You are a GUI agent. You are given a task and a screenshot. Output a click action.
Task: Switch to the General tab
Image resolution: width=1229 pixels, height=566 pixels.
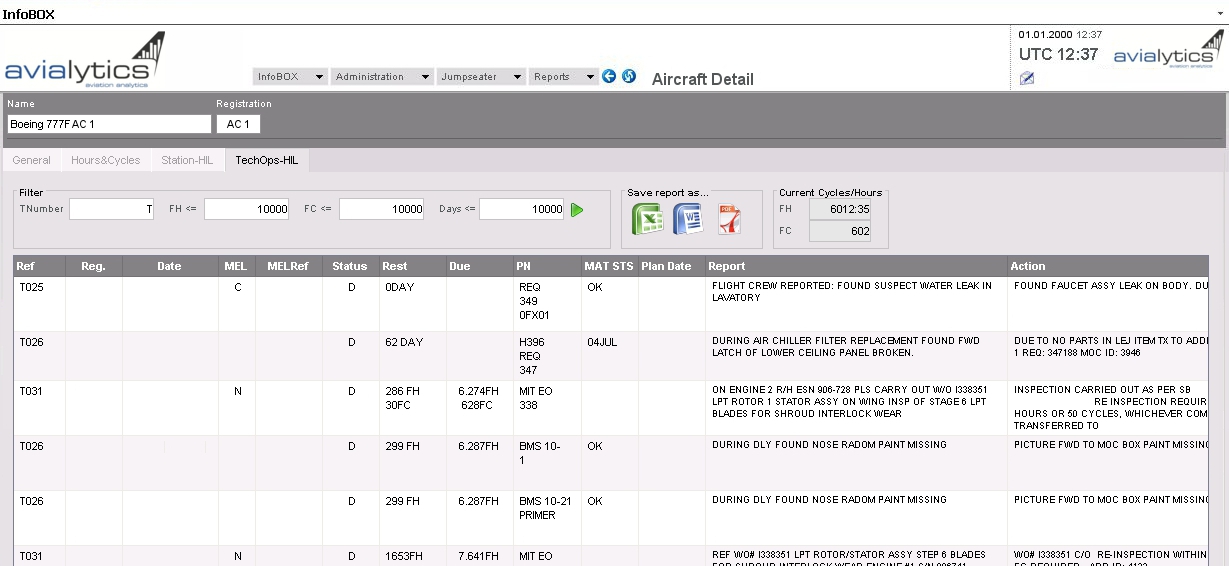tap(32, 160)
